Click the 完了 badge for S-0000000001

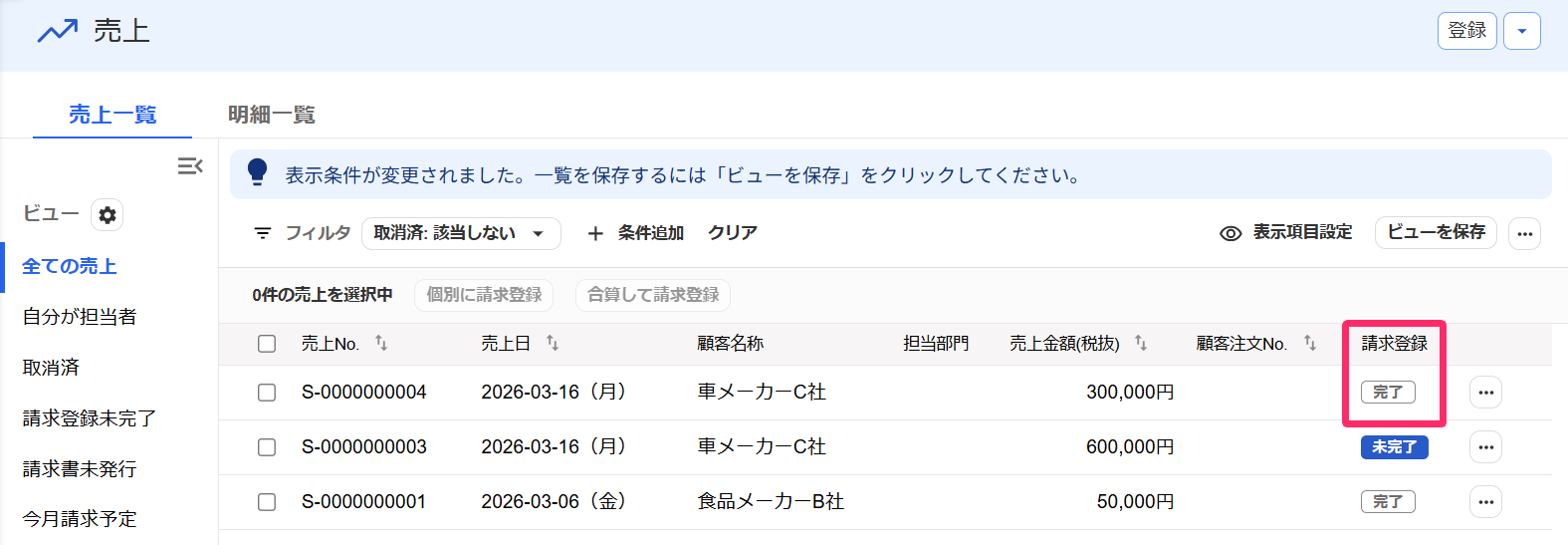(1388, 502)
